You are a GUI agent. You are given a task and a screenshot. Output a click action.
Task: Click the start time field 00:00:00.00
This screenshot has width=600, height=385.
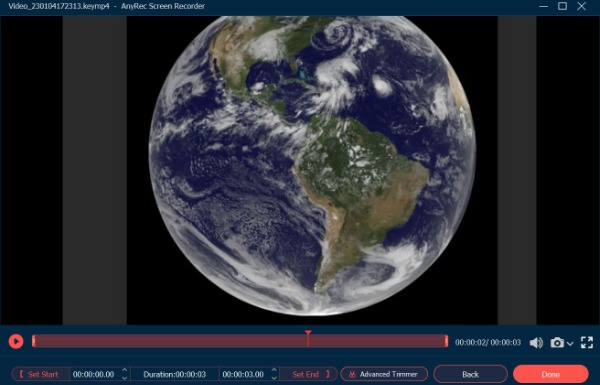pos(94,374)
